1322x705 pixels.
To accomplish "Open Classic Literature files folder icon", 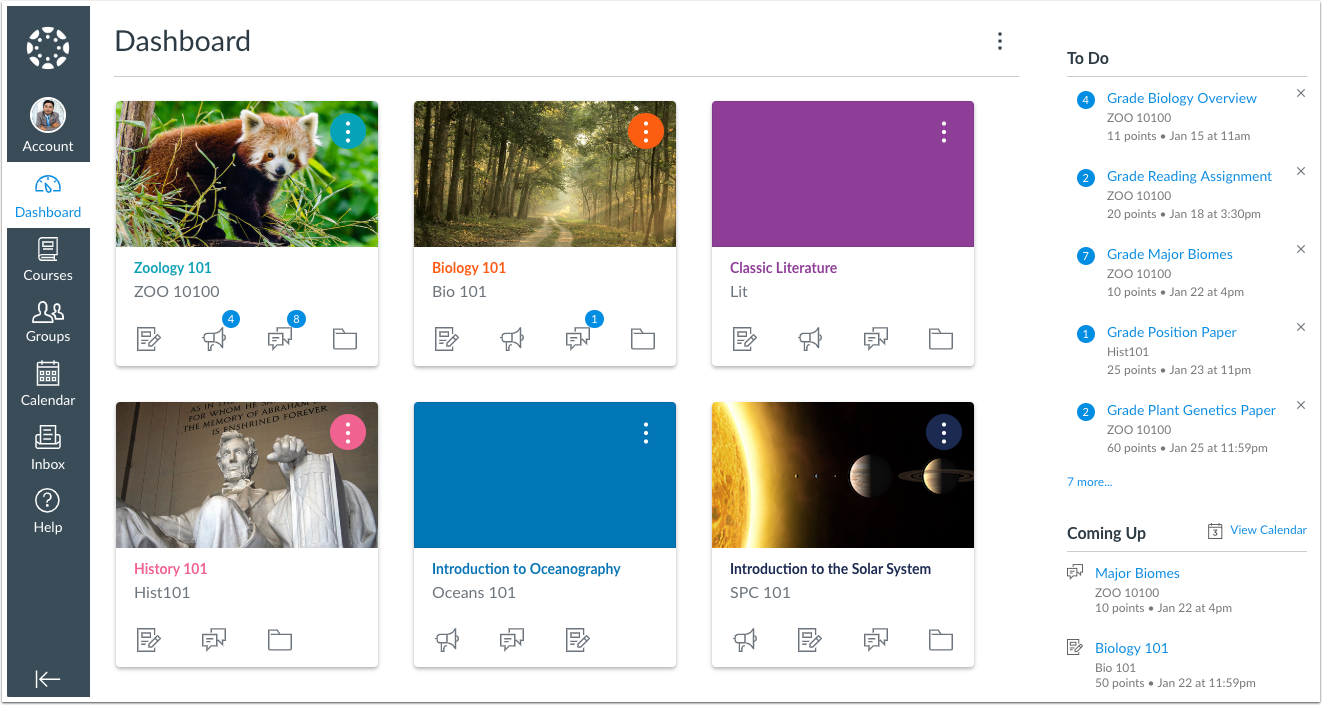I will (941, 340).
